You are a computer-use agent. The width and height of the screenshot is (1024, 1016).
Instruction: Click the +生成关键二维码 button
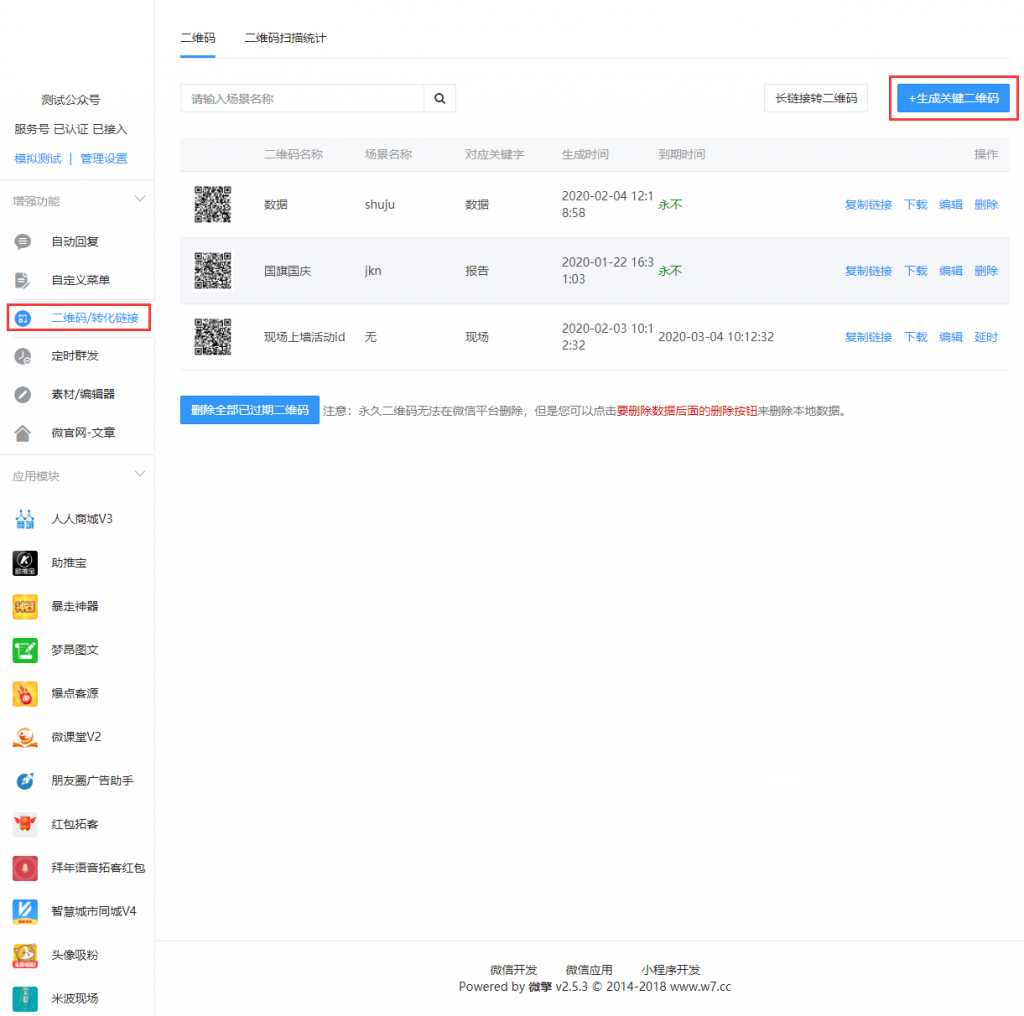(x=953, y=98)
